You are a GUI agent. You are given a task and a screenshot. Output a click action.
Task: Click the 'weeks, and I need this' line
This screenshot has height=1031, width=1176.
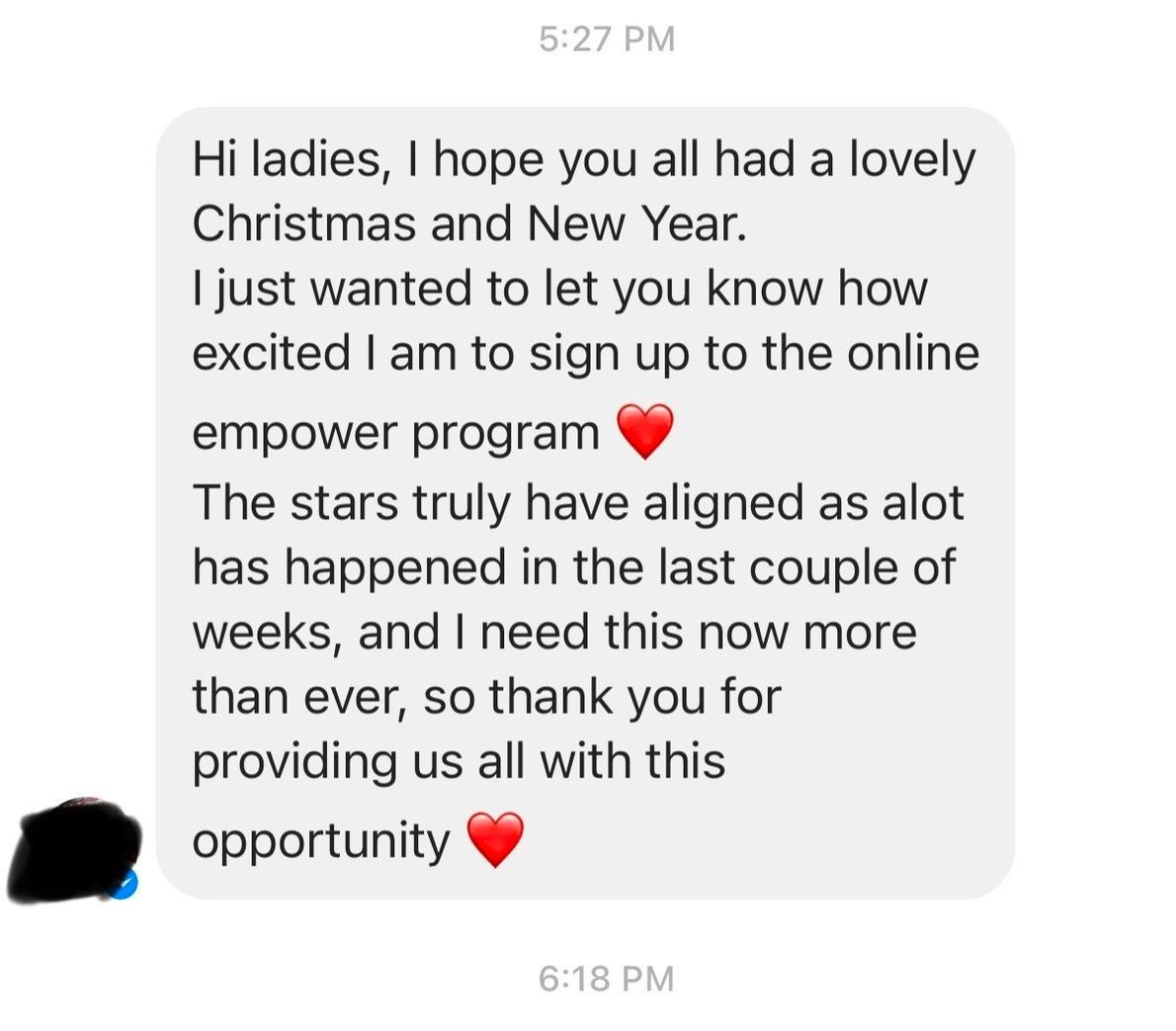[x=554, y=633]
